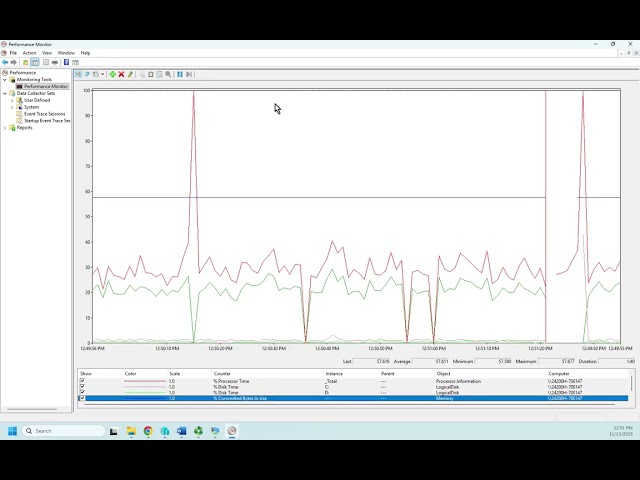Select the Performance root tree item
The height and width of the screenshot is (480, 640).
[22, 73]
